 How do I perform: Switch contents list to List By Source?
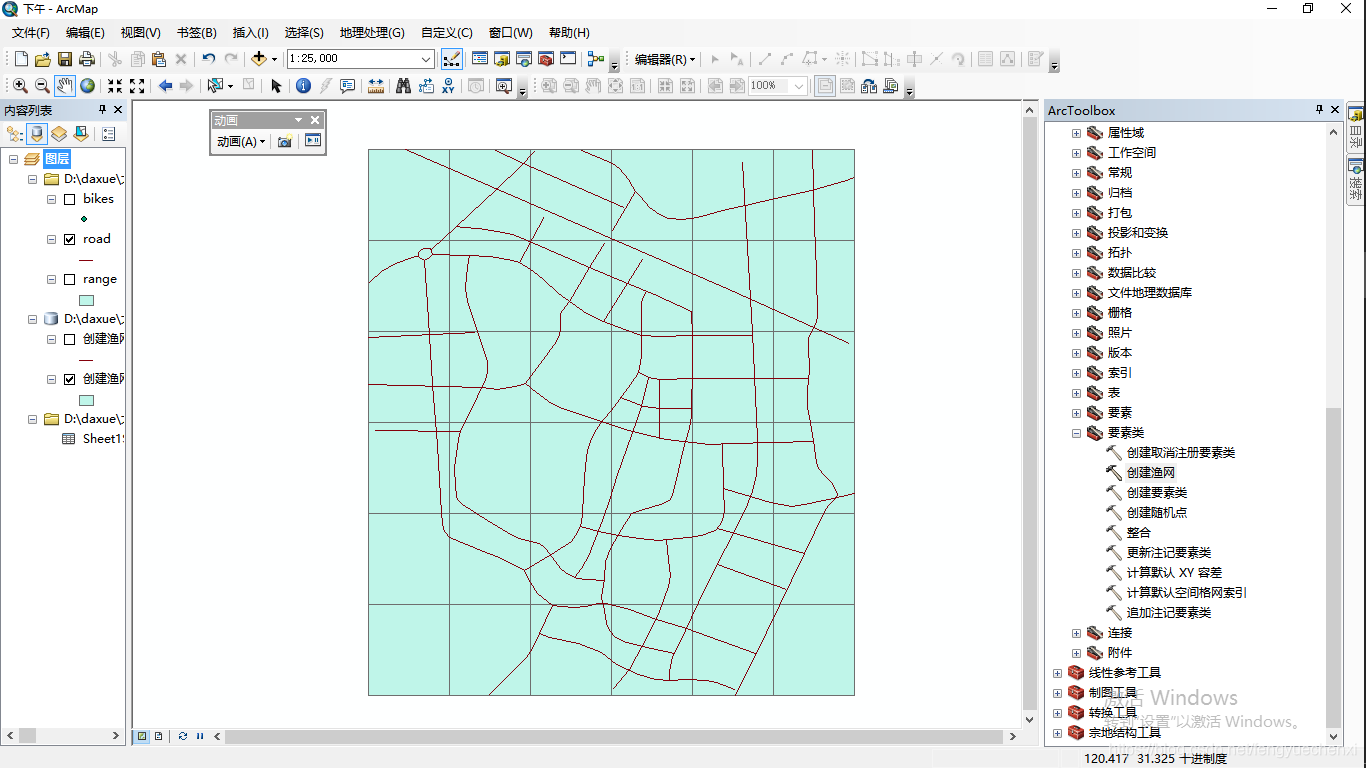[x=37, y=133]
